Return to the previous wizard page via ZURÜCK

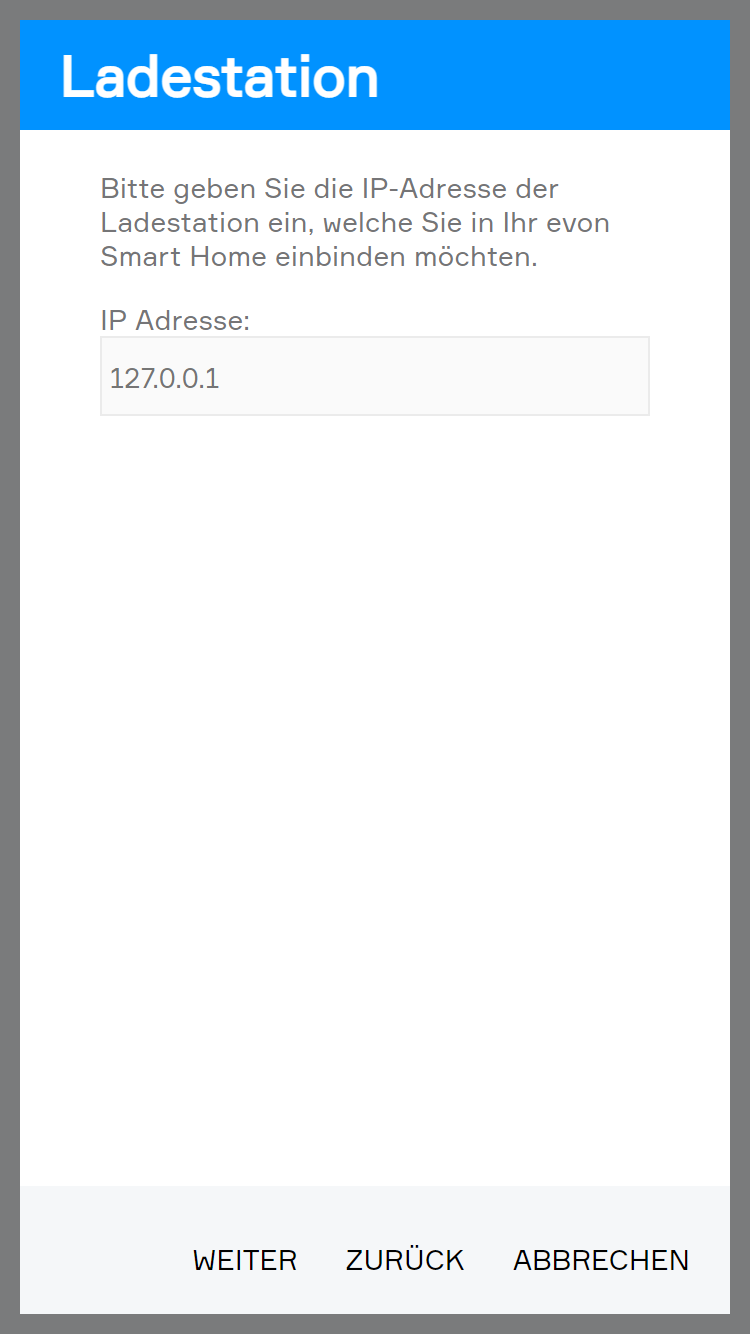405,1260
